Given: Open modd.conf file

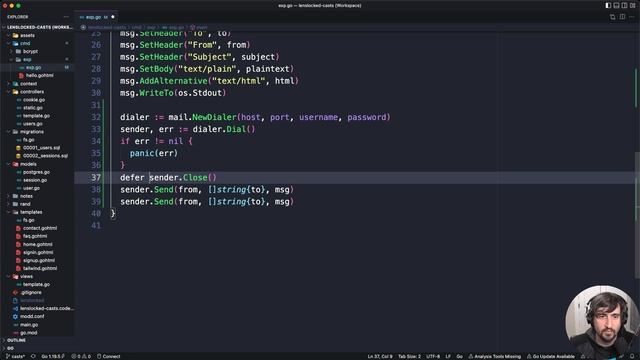Looking at the screenshot, I should tap(31, 316).
